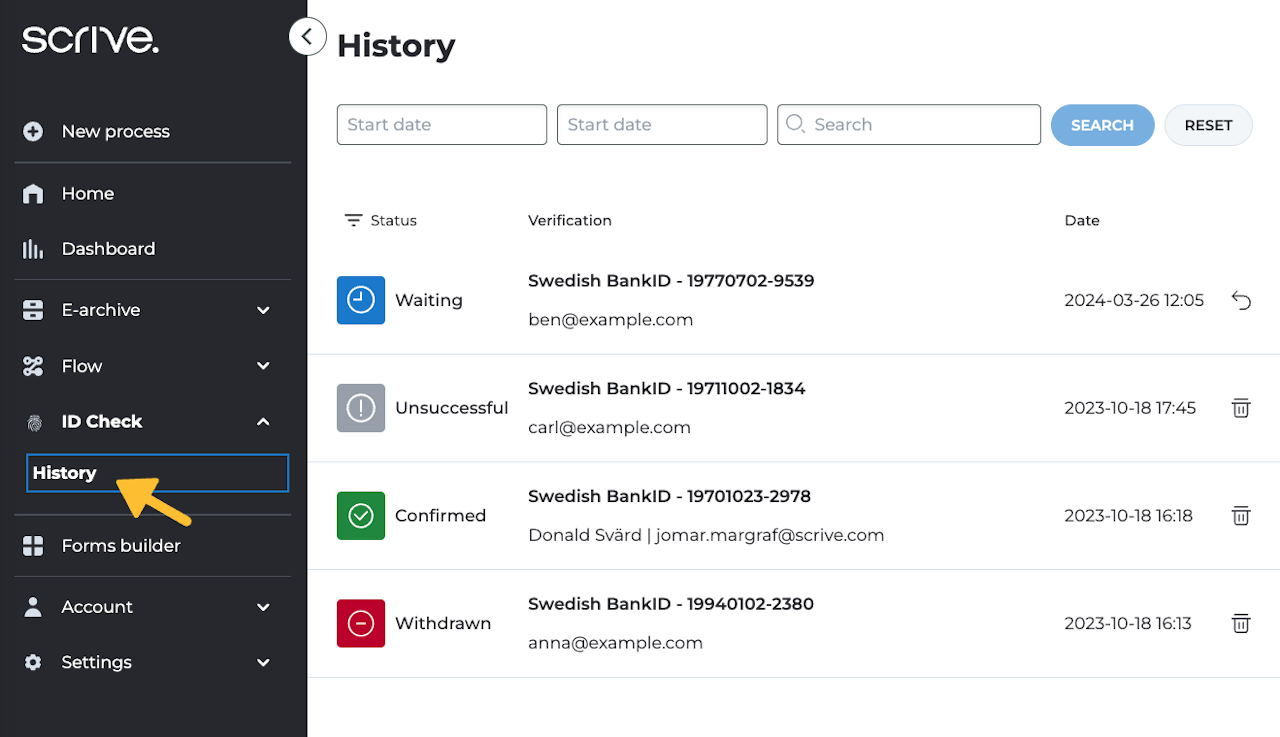Go to Forms builder

click(120, 546)
